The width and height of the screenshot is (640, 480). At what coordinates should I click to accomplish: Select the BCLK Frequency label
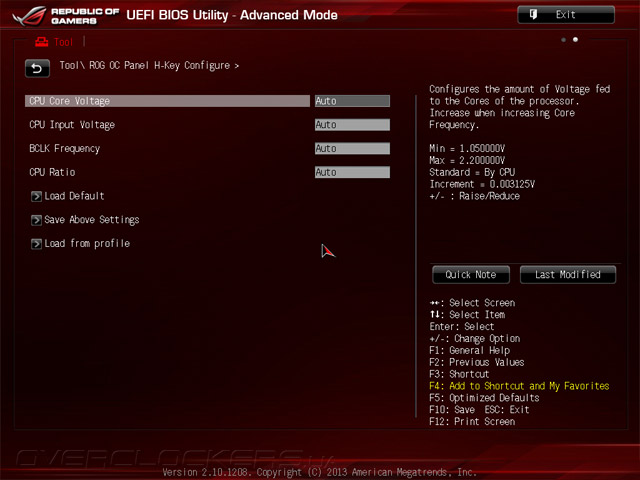coord(64,149)
